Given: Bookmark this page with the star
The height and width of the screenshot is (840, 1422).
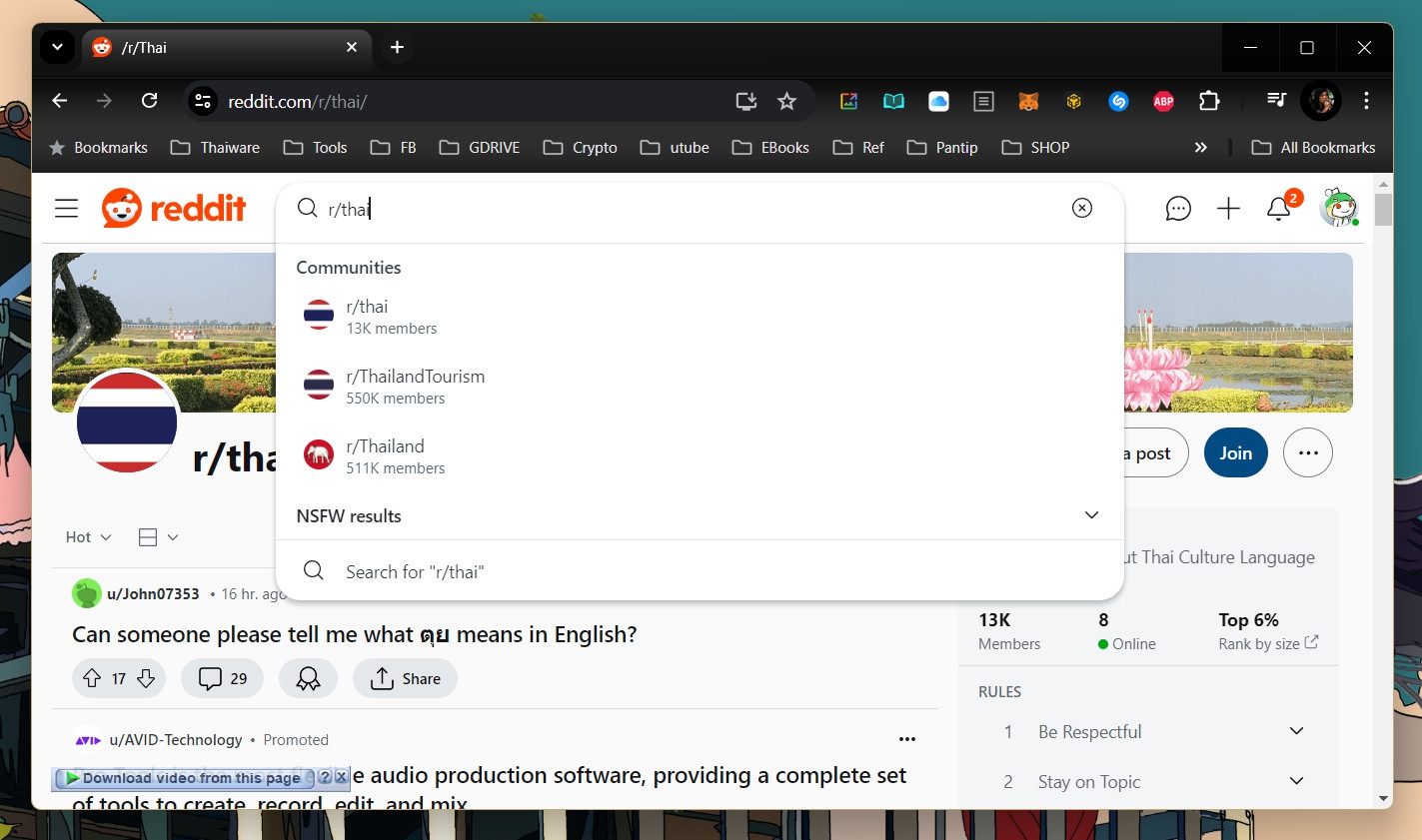Looking at the screenshot, I should pyautogui.click(x=787, y=101).
